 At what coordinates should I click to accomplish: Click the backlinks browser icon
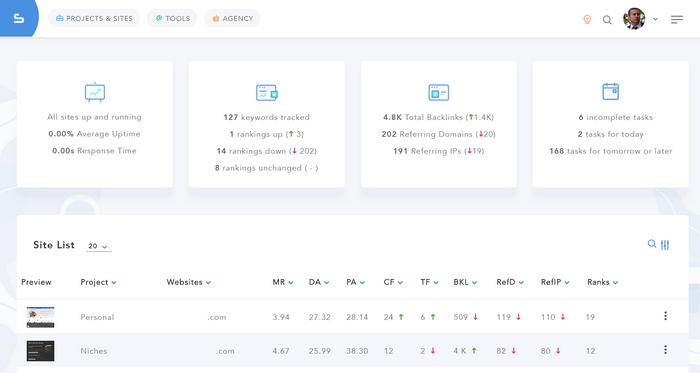[x=438, y=92]
